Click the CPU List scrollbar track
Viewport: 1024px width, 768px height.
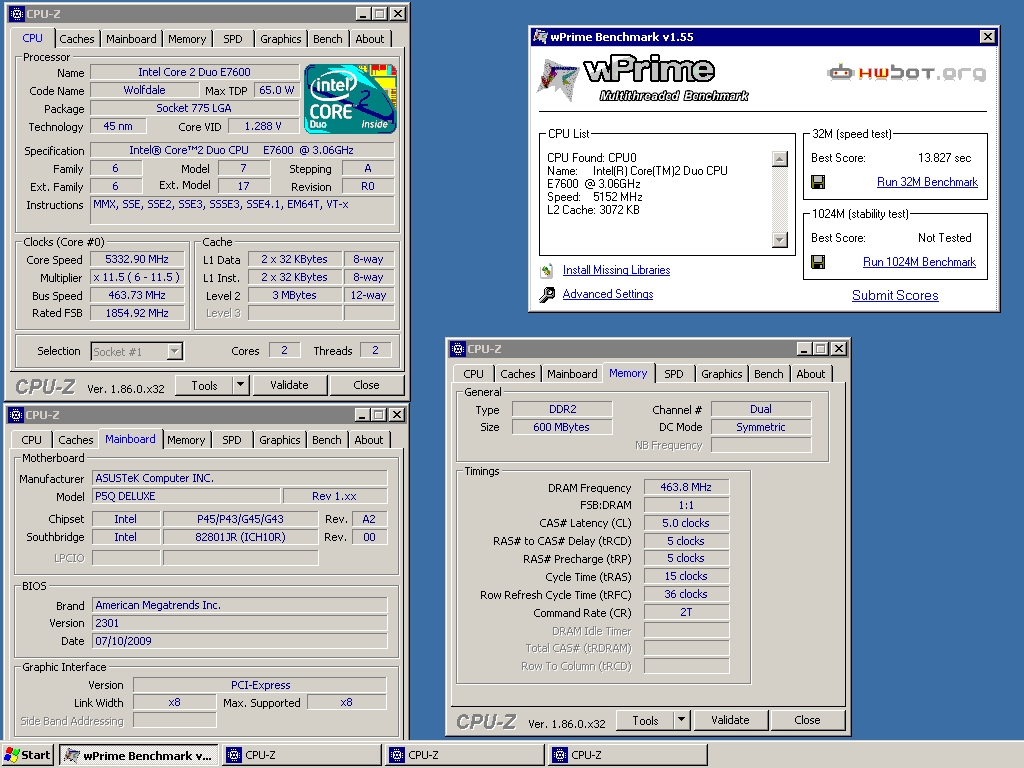(780, 199)
